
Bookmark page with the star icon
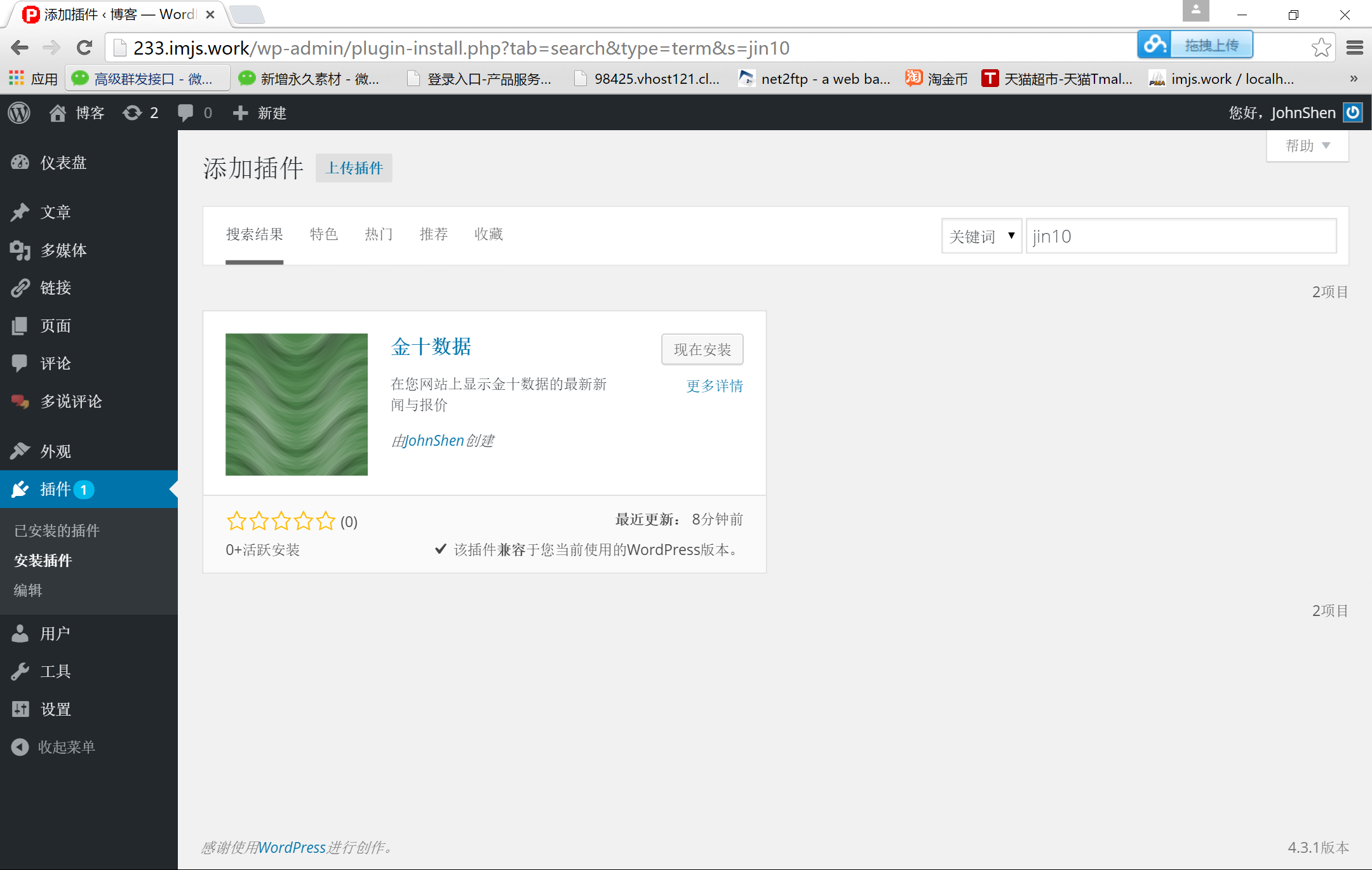click(x=1321, y=48)
